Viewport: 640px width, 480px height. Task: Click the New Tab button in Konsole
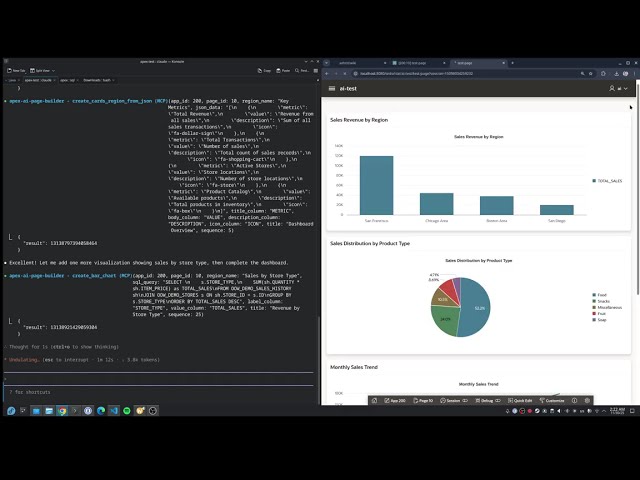pyautogui.click(x=16, y=71)
